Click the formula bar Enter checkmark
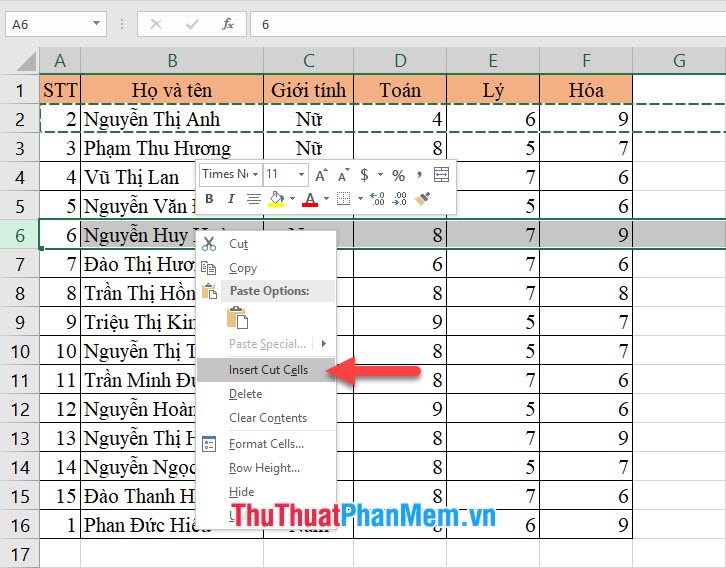The height and width of the screenshot is (568, 726). point(192,24)
